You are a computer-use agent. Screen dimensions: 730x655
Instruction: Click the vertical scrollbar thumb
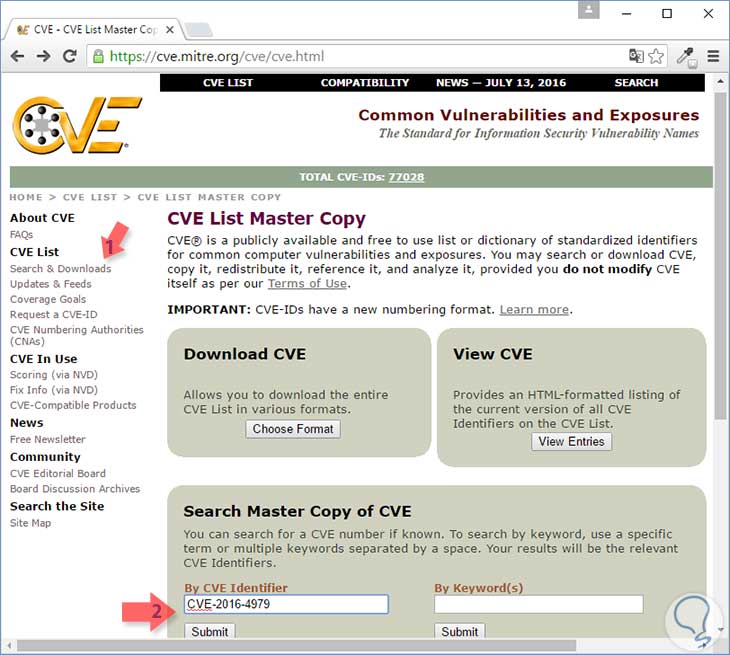[x=720, y=254]
